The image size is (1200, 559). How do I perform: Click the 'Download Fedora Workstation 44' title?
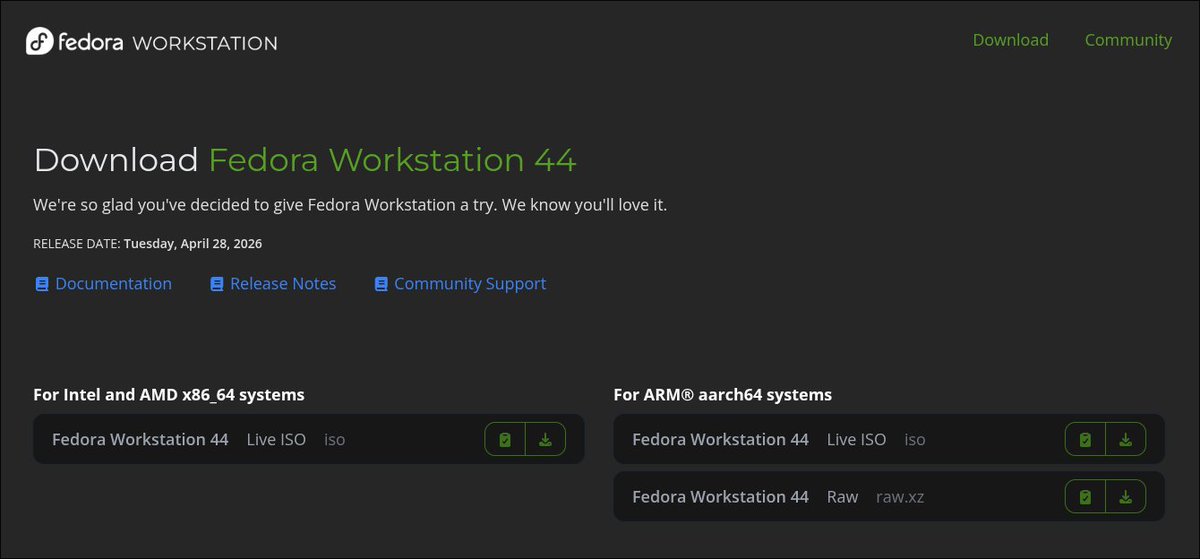pos(305,160)
